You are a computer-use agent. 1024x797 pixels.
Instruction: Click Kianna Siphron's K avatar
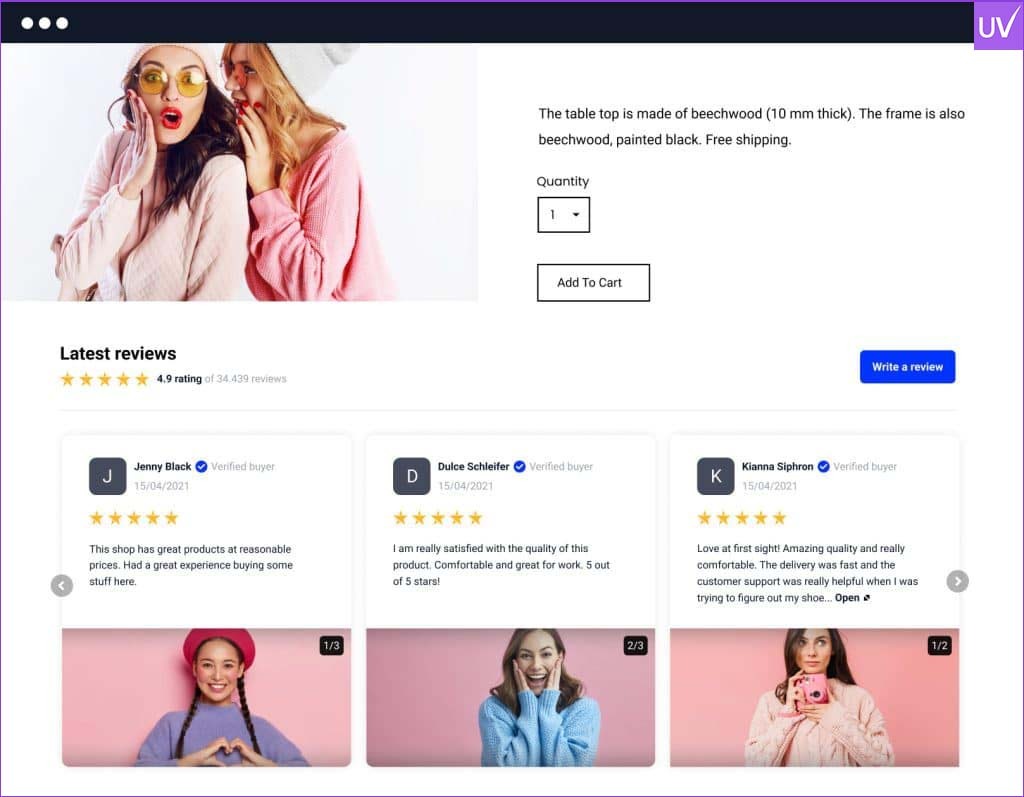point(716,476)
